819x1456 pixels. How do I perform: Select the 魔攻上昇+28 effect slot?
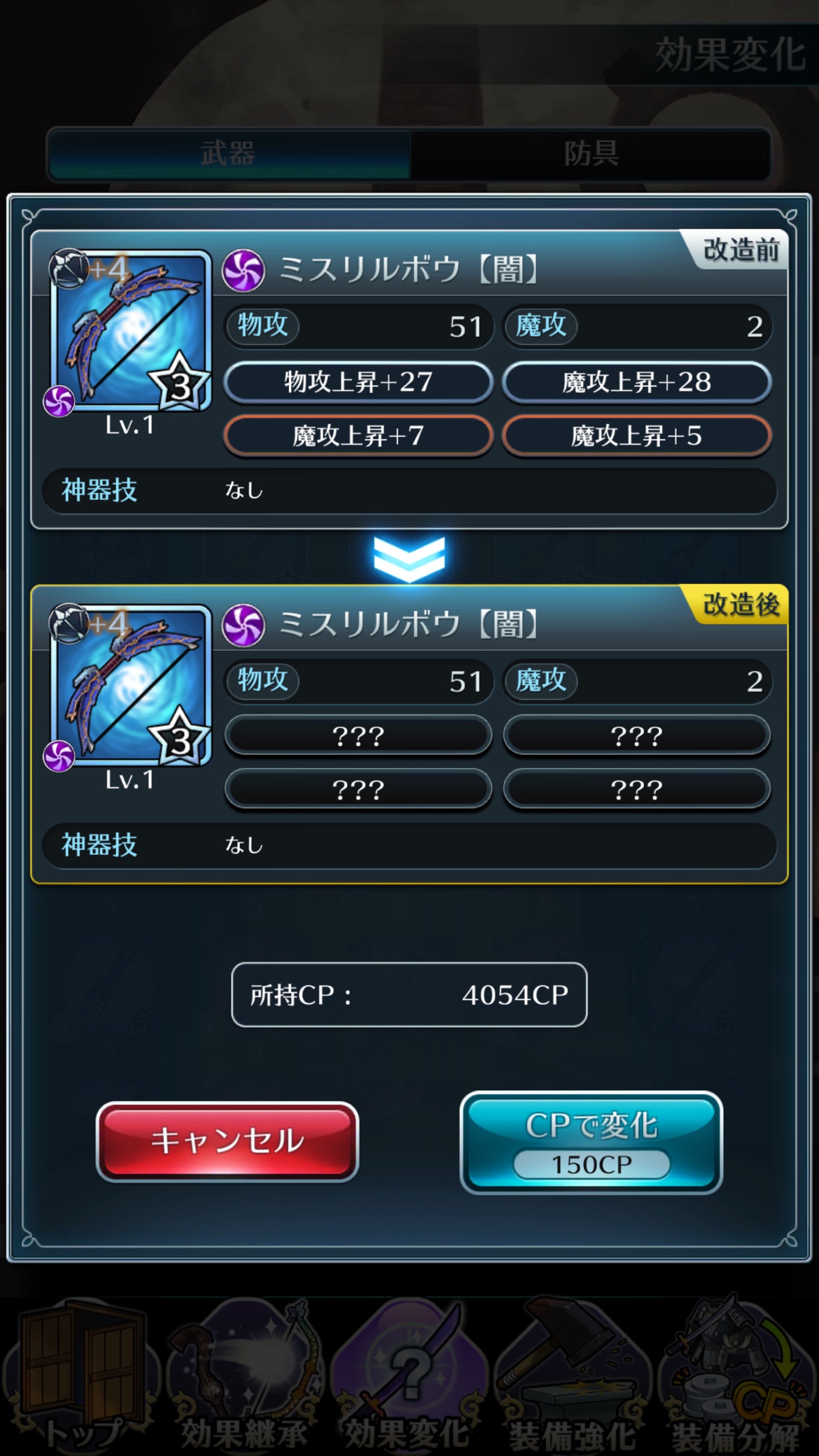(x=636, y=382)
